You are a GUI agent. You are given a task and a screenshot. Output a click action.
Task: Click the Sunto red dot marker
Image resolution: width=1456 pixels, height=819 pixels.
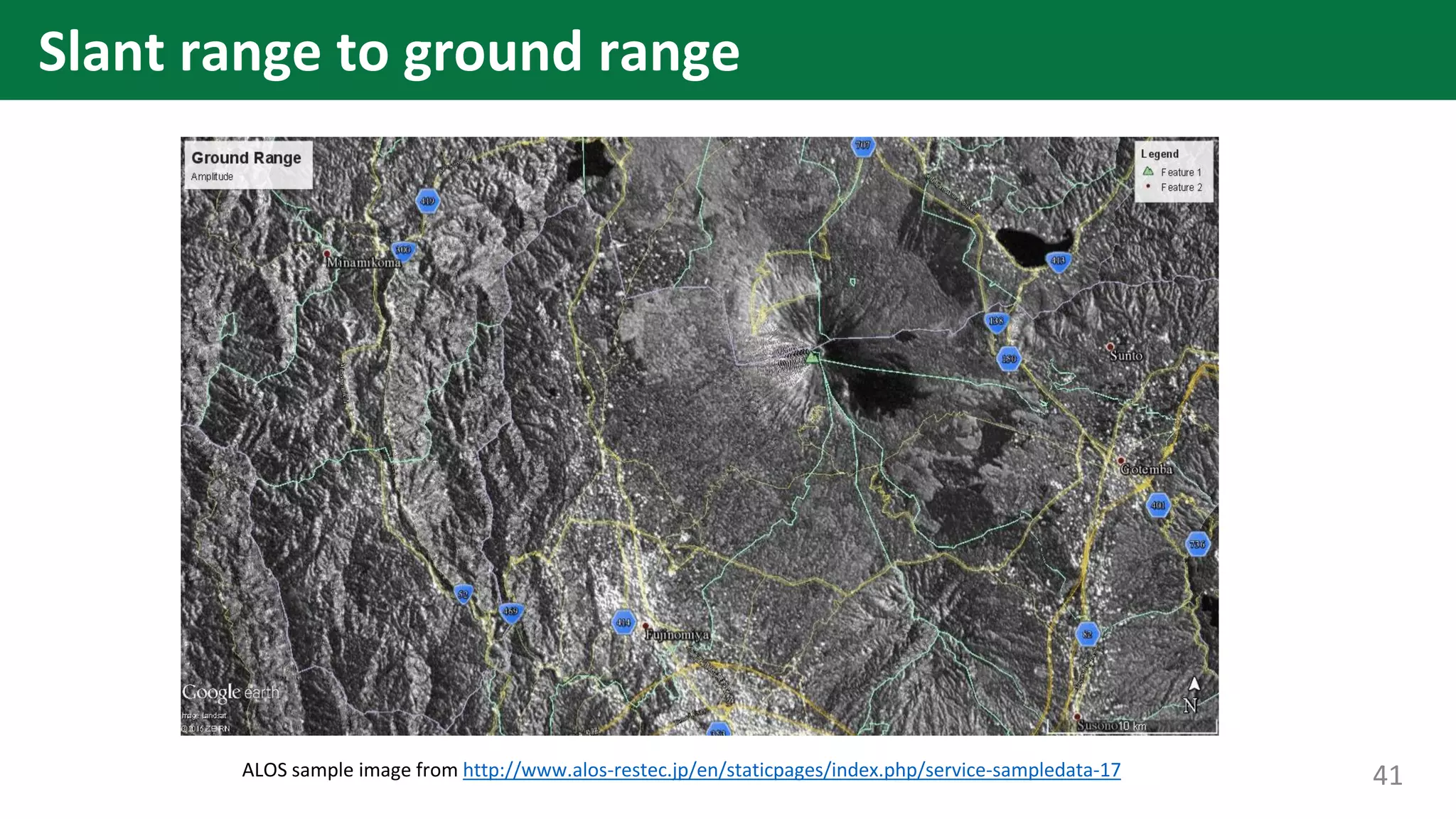pos(1110,347)
